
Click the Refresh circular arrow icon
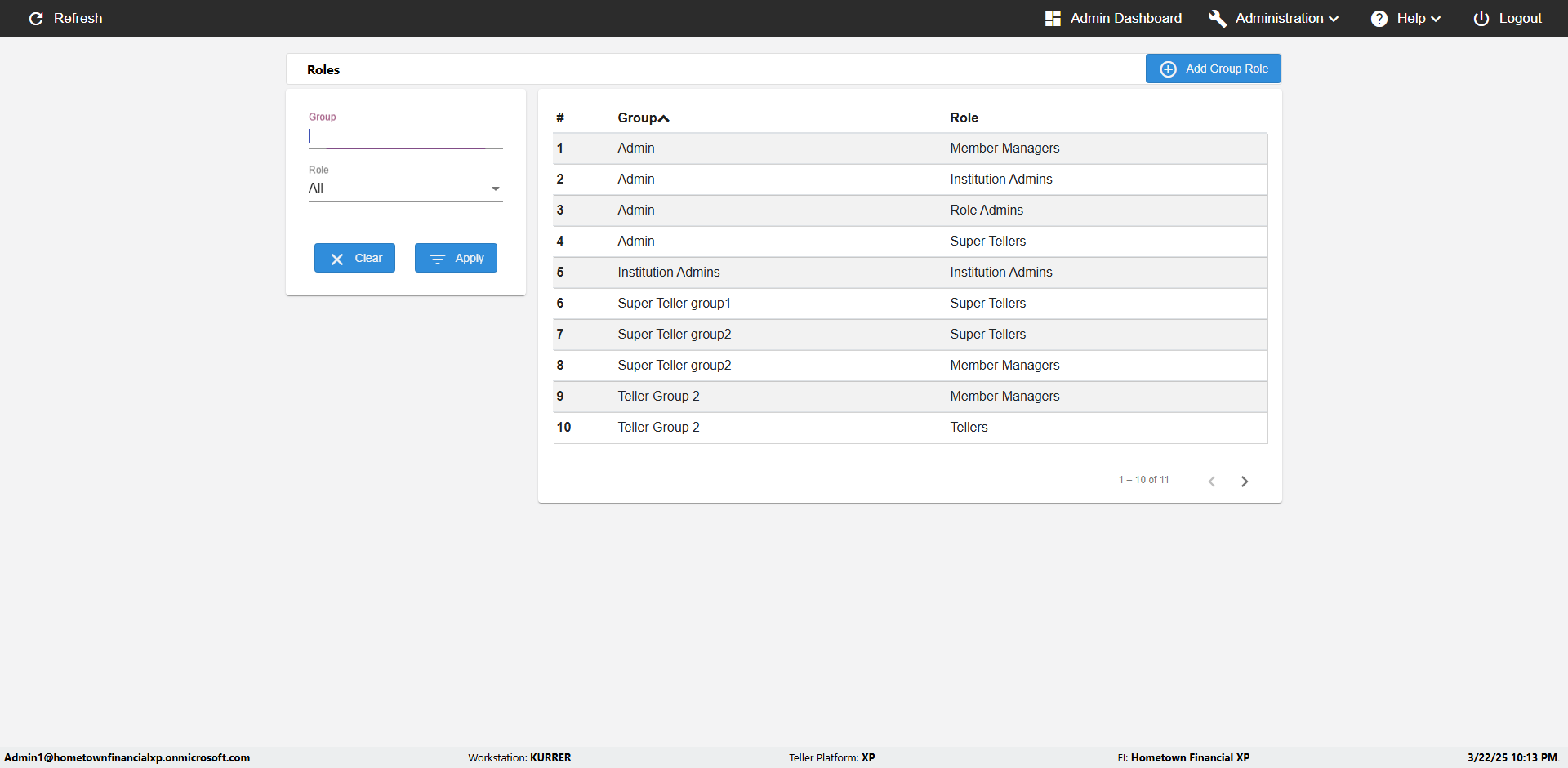tap(36, 19)
